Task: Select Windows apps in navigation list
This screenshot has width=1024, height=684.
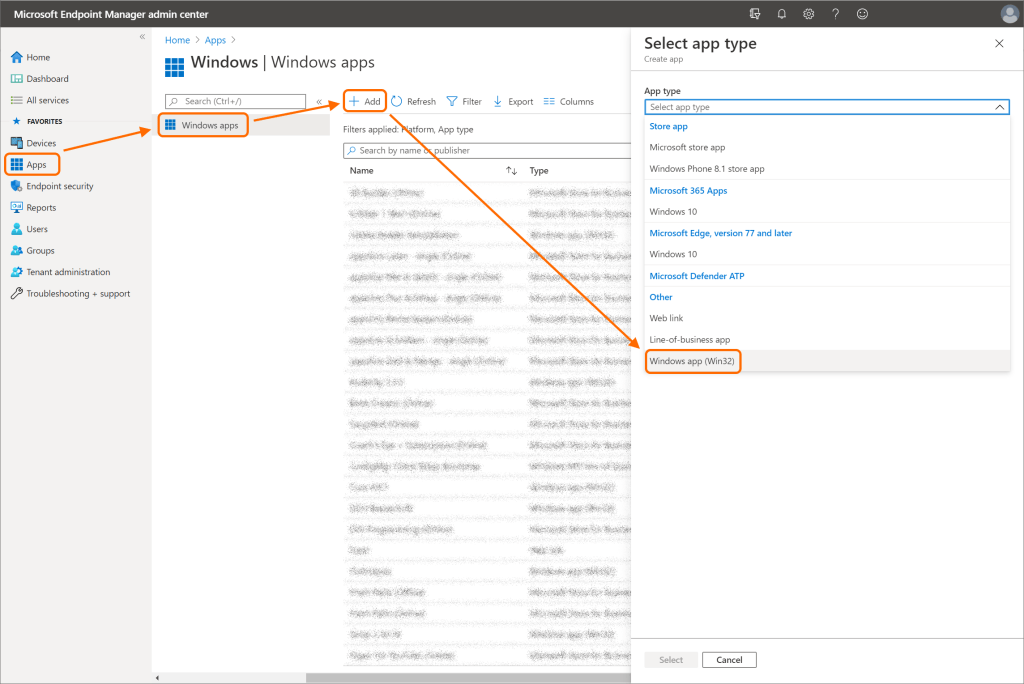Action: 209,125
